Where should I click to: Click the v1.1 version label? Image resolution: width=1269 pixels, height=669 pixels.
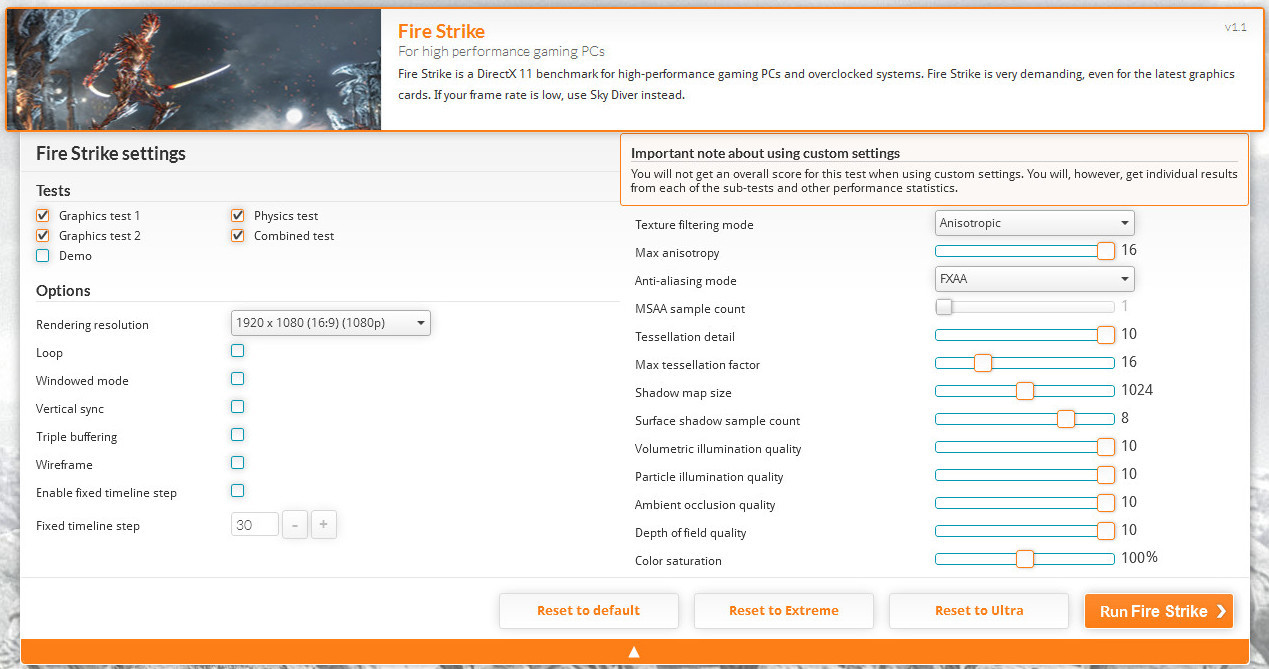click(1236, 27)
